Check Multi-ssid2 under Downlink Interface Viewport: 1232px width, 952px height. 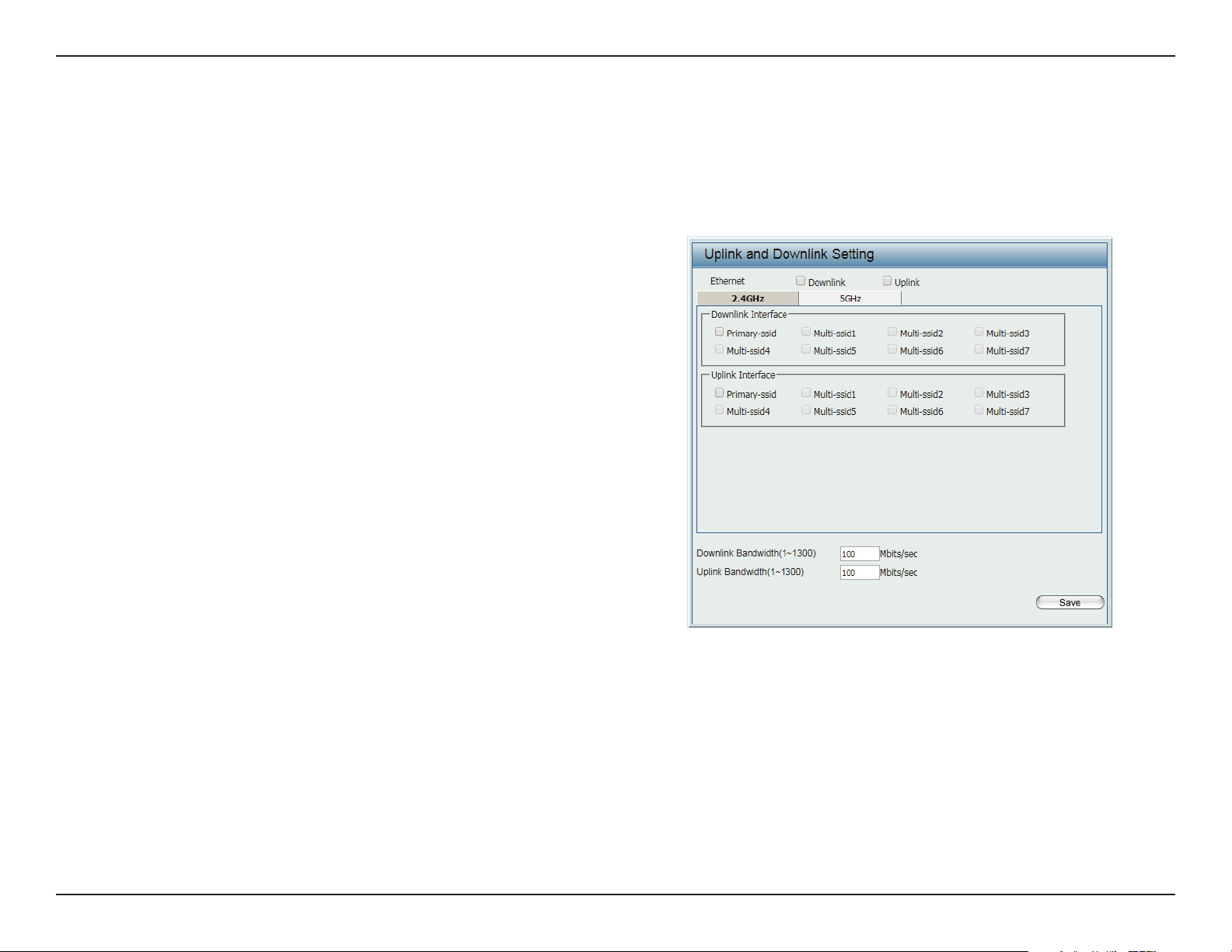coord(892,332)
